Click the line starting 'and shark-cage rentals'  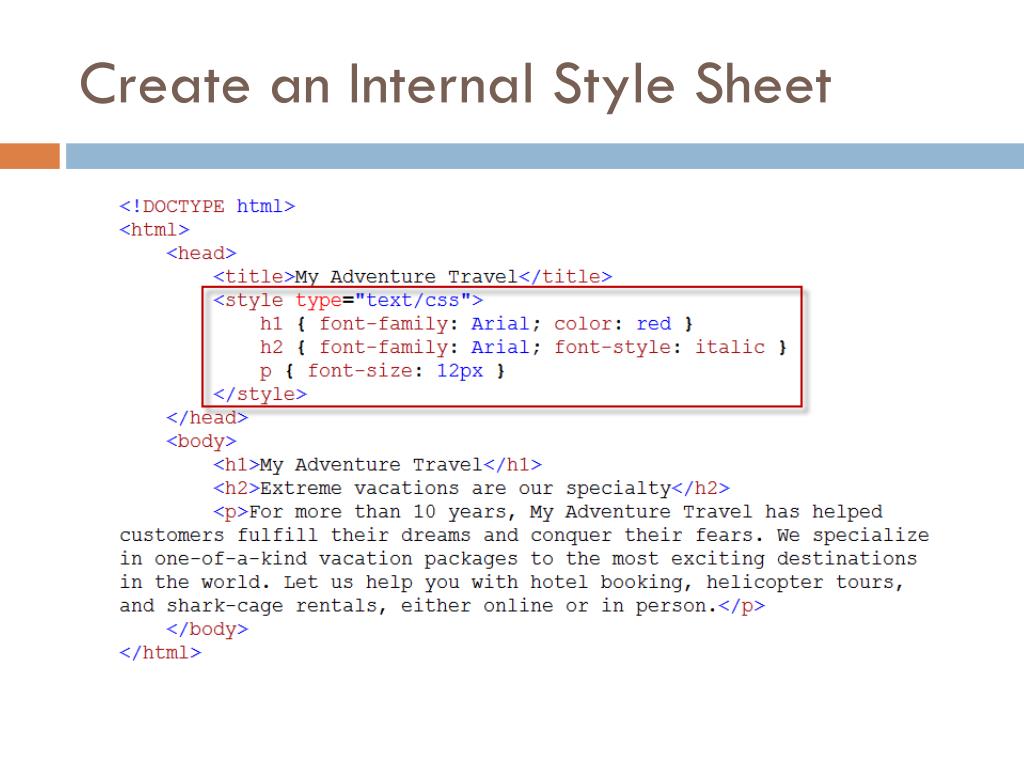[442, 606]
